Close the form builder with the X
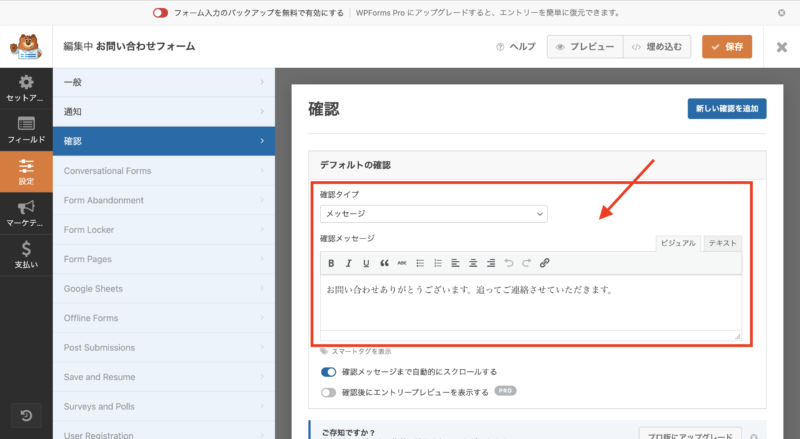This screenshot has height=439, width=800. [782, 47]
